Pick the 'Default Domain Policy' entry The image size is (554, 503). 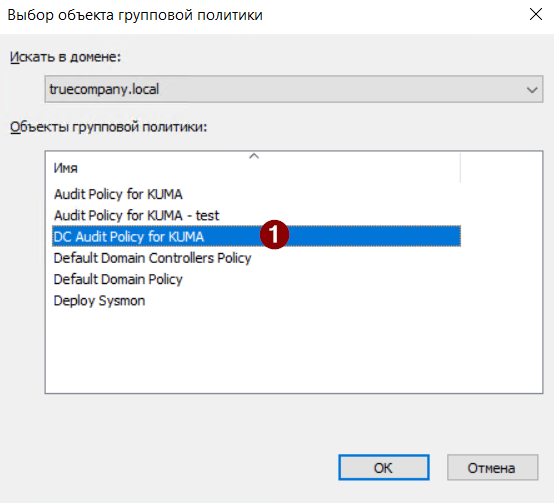257,279
